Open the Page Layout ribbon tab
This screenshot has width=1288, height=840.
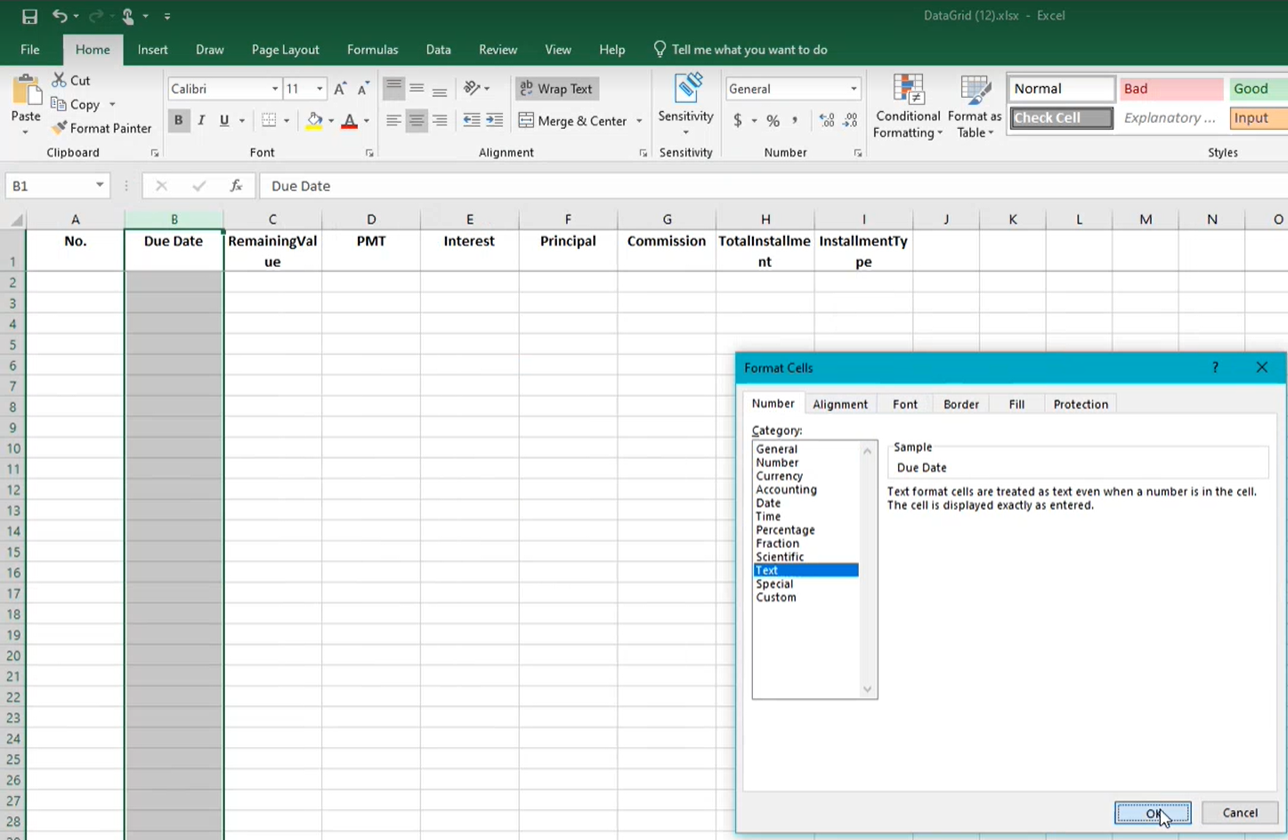click(285, 50)
